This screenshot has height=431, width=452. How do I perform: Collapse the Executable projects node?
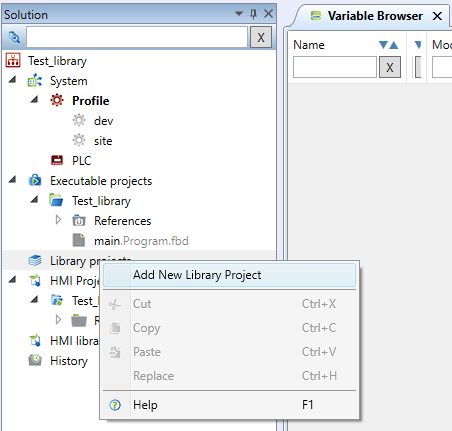(13, 180)
